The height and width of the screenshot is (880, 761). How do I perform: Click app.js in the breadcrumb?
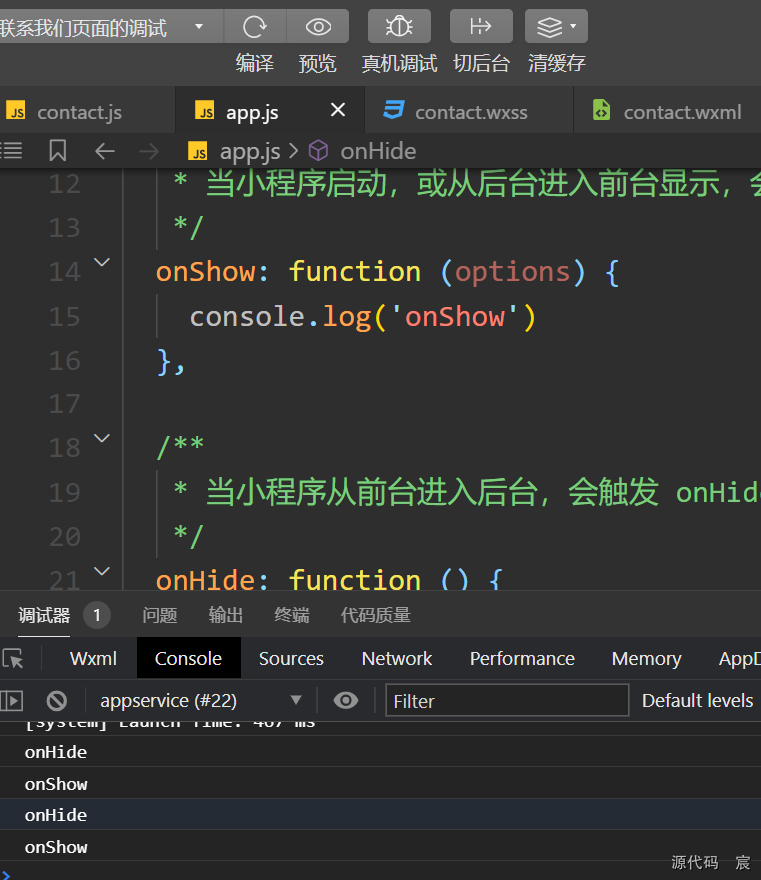pos(250,151)
